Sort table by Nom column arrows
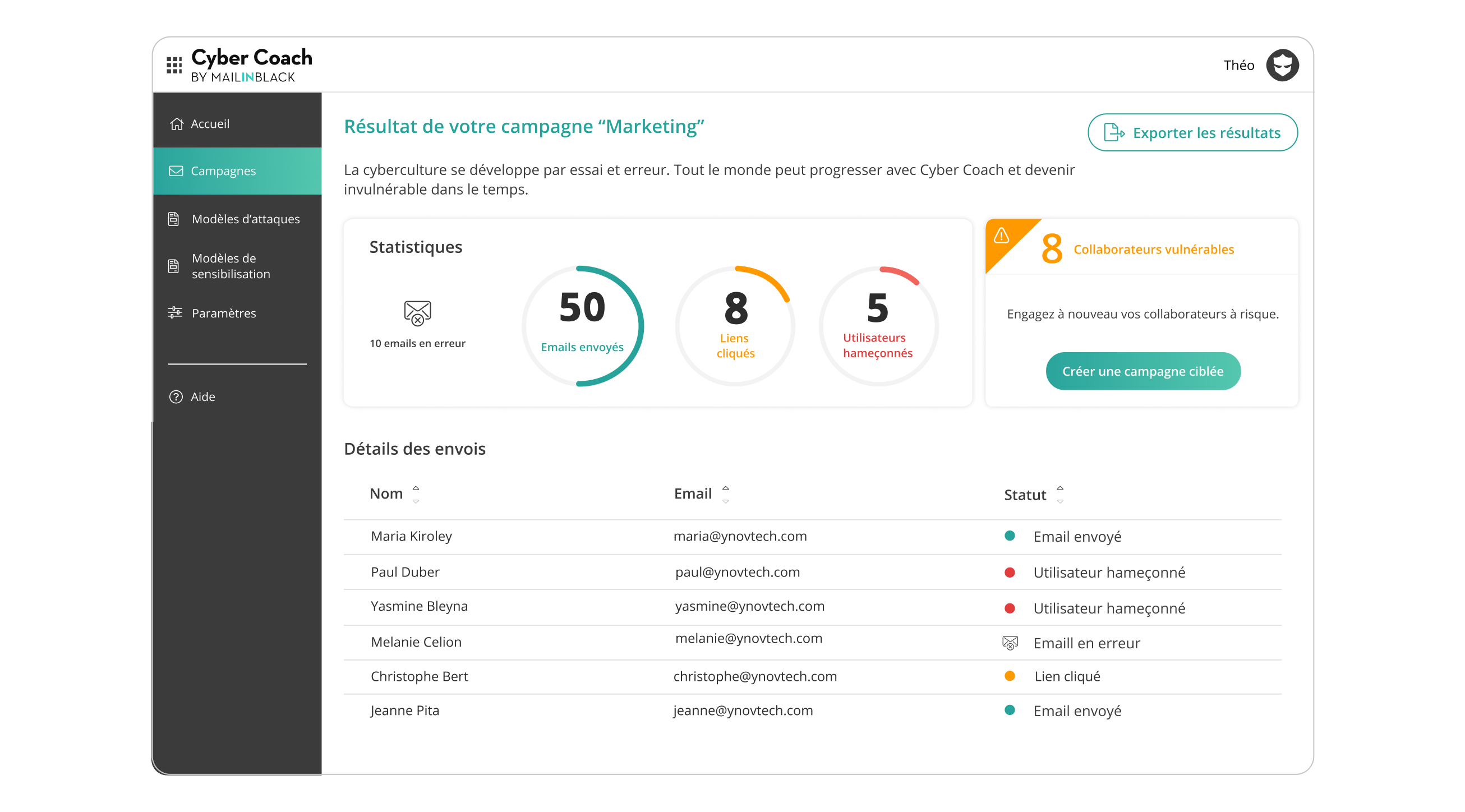This screenshot has height=812, width=1465. coord(416,494)
